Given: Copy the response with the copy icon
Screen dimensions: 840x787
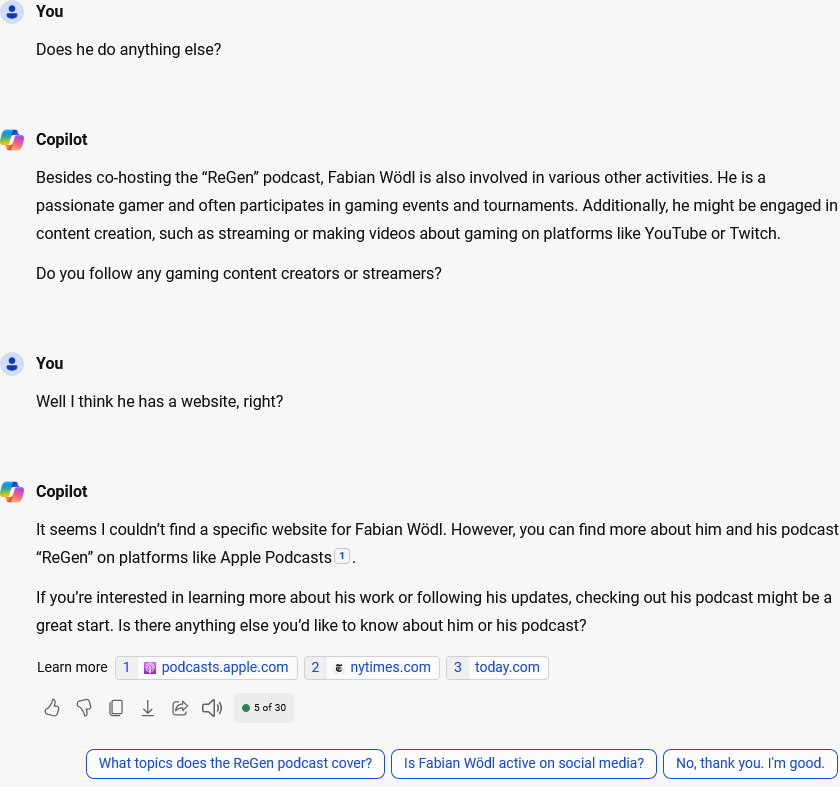Looking at the screenshot, I should (x=116, y=708).
